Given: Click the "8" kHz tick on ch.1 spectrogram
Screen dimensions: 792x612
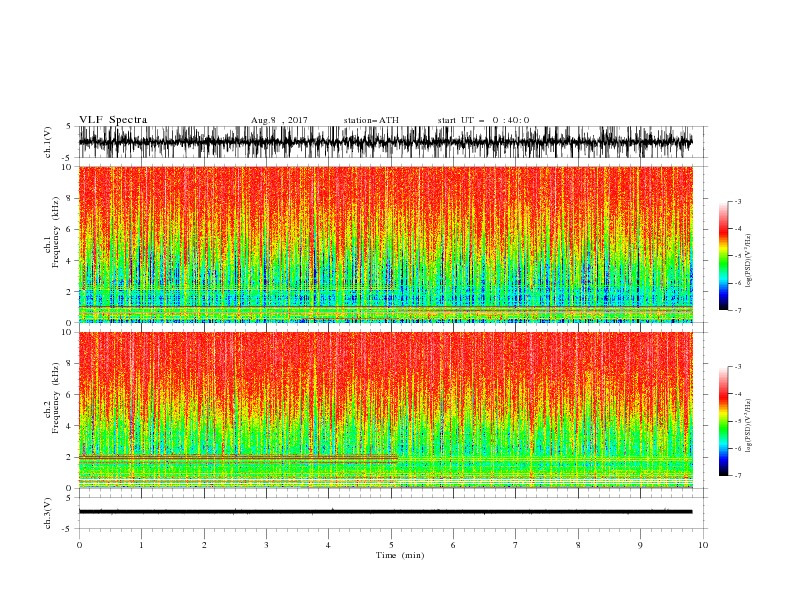Looking at the screenshot, I should [x=70, y=198].
